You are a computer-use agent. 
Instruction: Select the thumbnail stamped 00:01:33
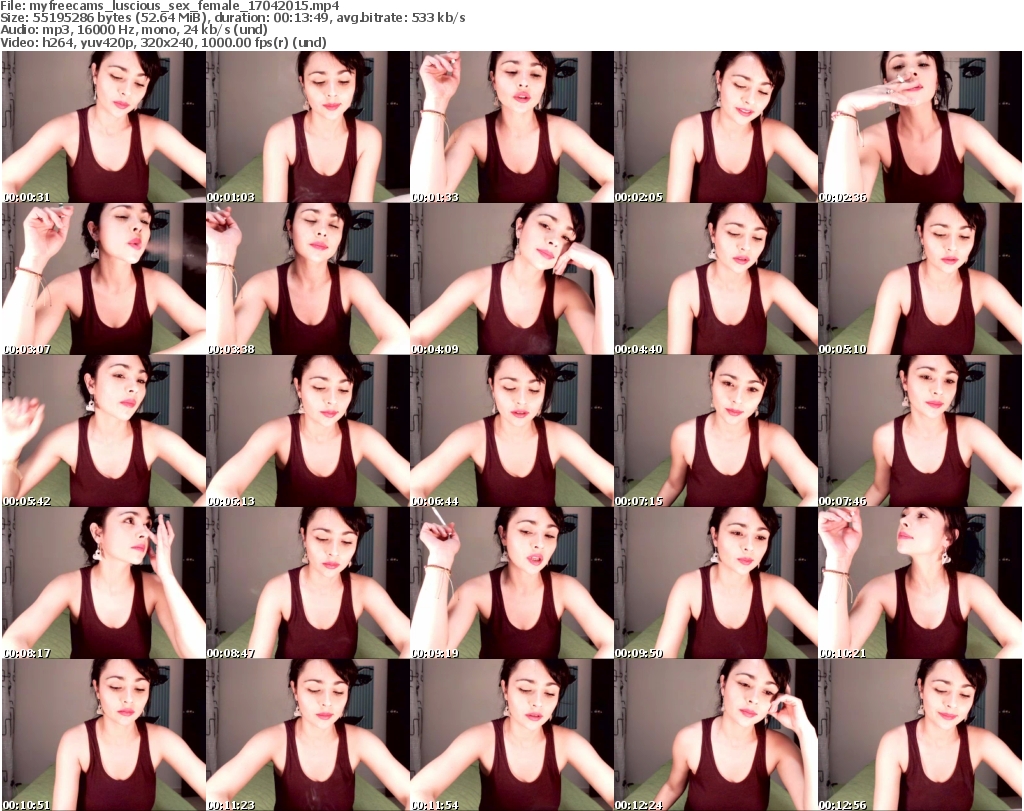512,127
